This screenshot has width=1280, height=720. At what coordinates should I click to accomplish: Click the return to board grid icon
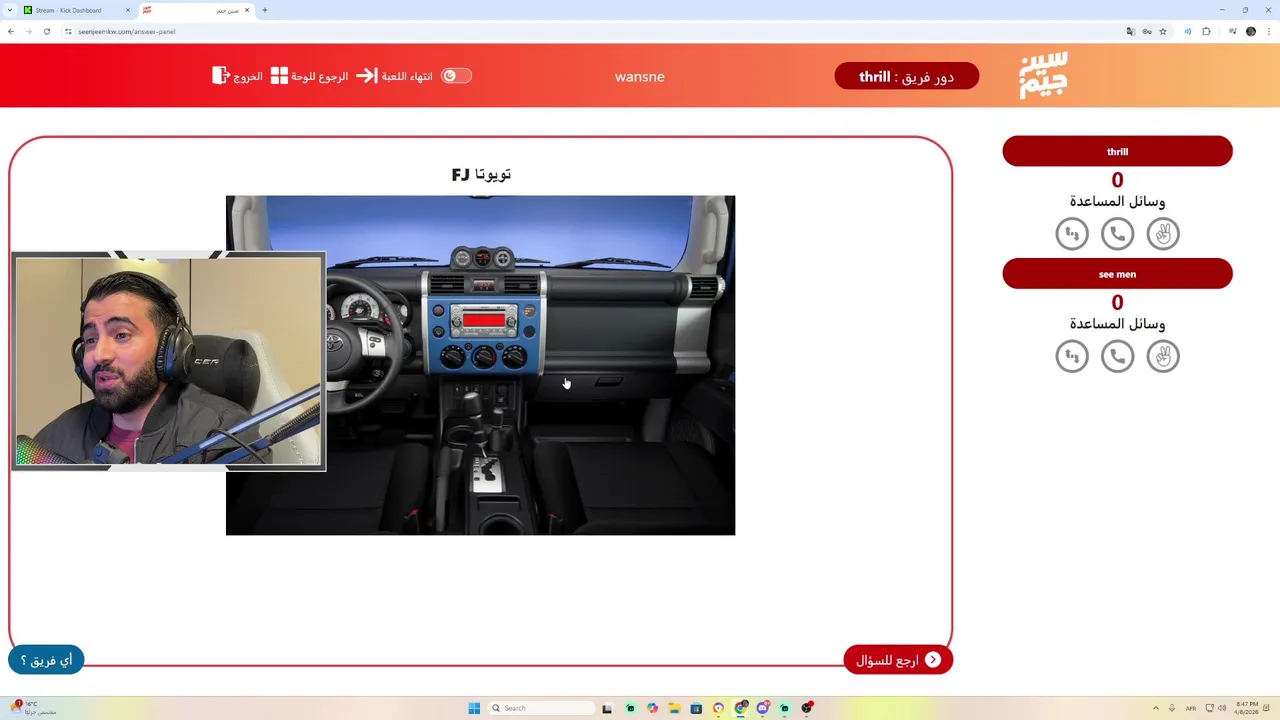(279, 76)
